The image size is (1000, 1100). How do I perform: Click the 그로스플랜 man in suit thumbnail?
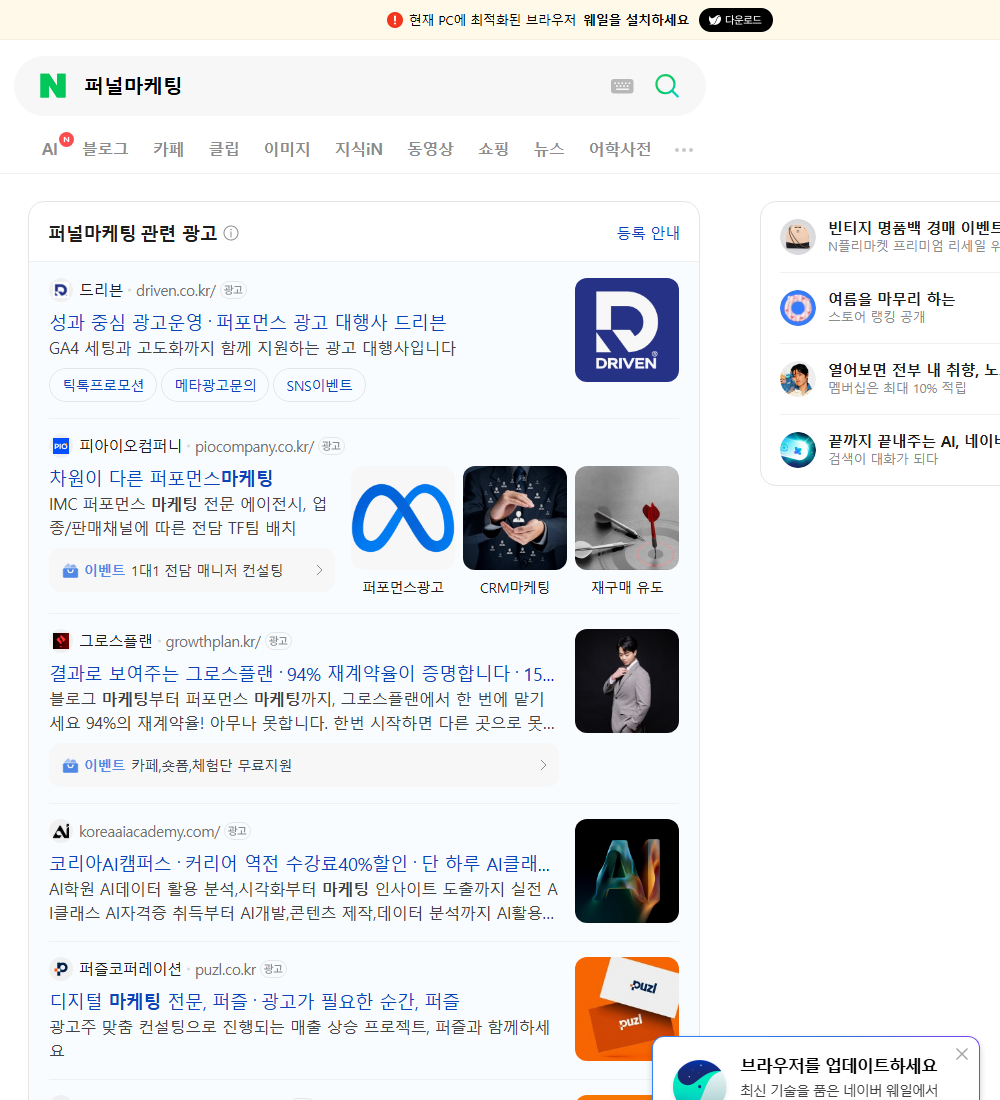click(x=627, y=680)
